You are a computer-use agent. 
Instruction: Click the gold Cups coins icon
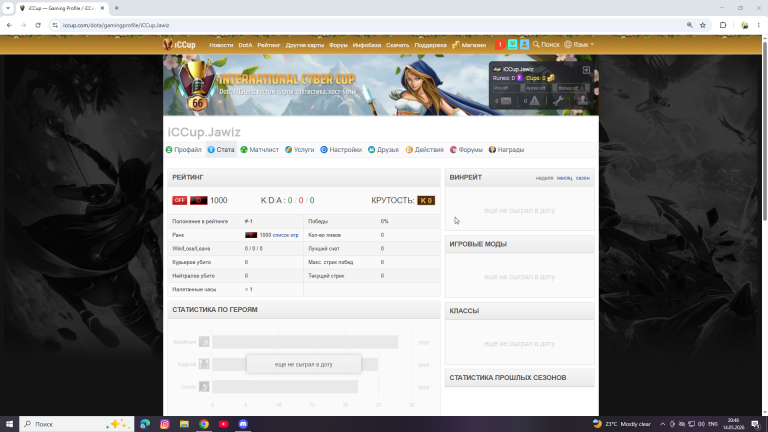(551, 78)
